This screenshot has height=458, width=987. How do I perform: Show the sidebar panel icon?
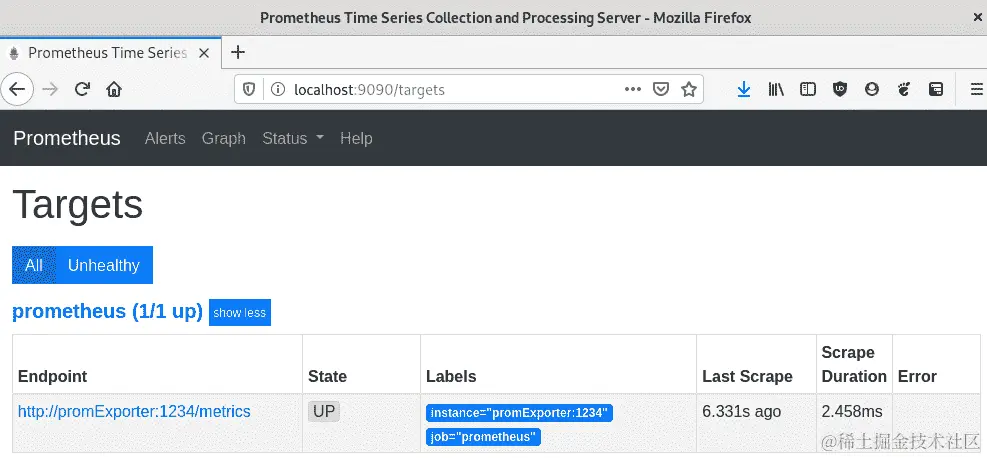coord(808,89)
